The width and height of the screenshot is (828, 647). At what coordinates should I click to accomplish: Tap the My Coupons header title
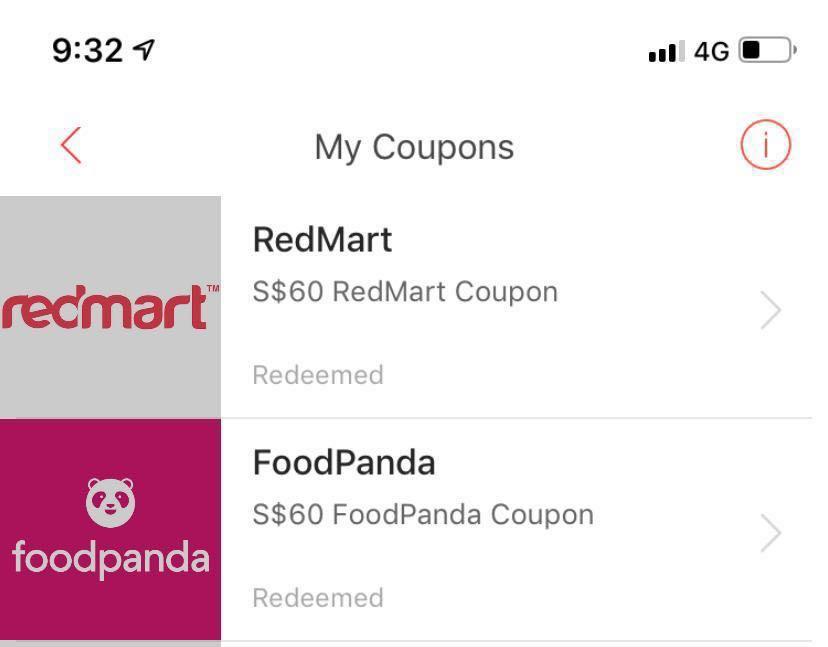(414, 147)
